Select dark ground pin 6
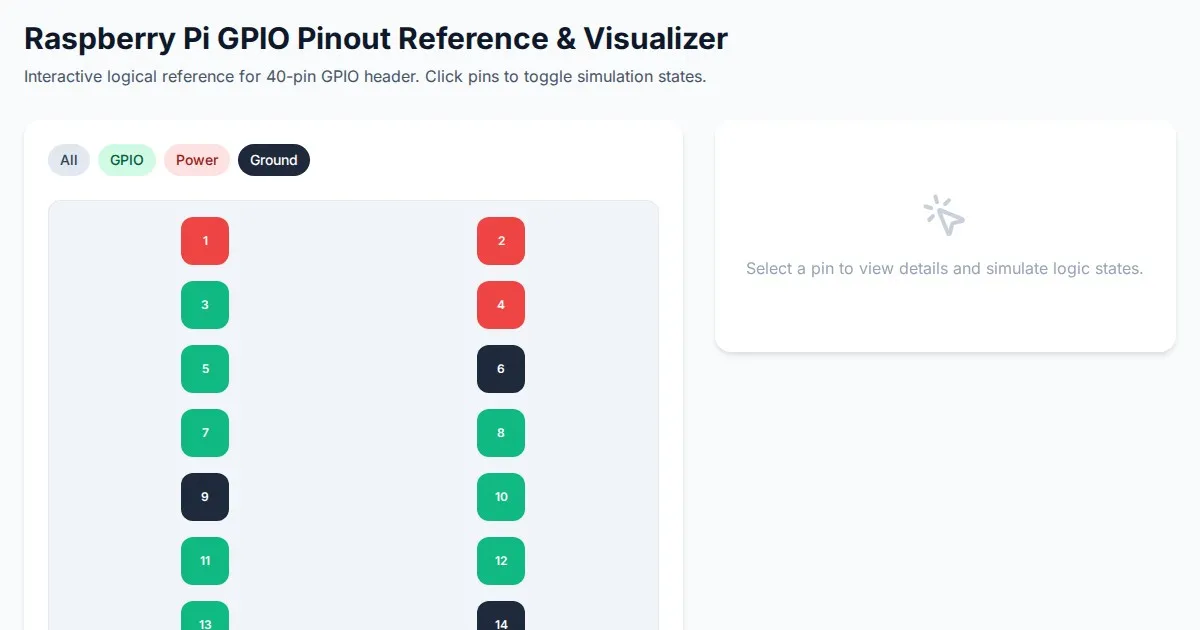The width and height of the screenshot is (1200, 630). [501, 369]
